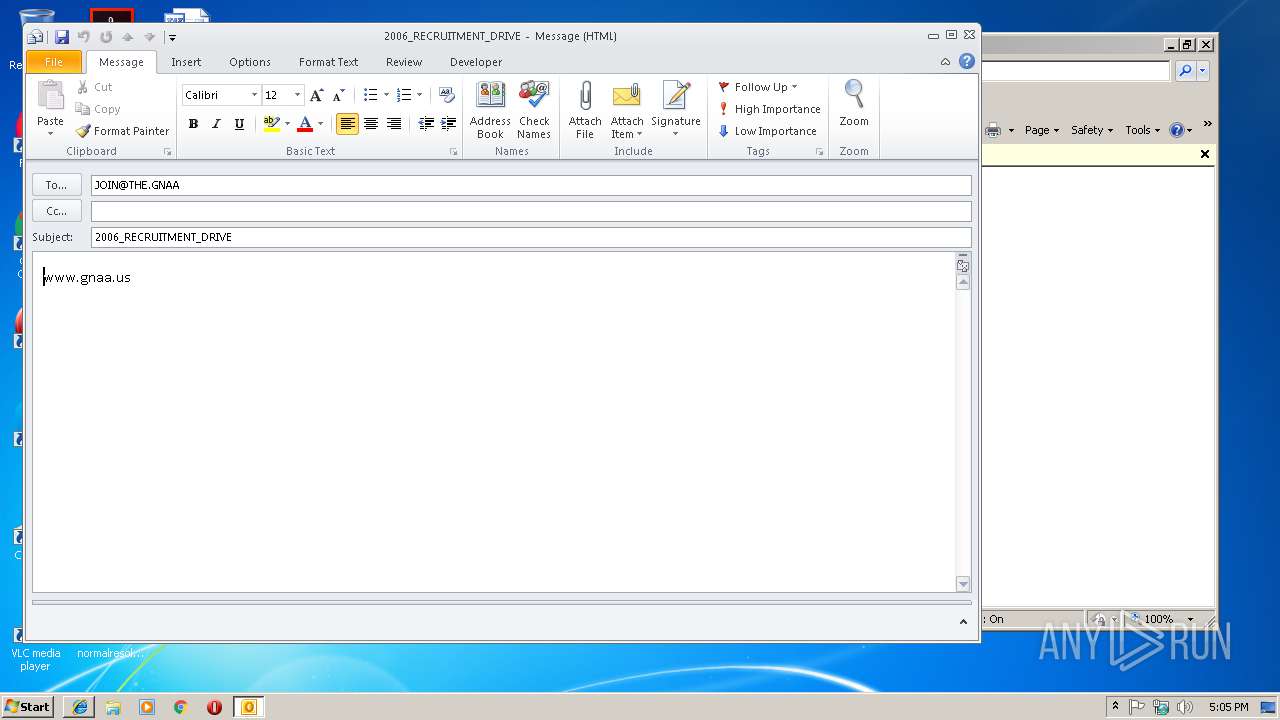Open Chrome from the taskbar
This screenshot has height=720, width=1280.
180,707
